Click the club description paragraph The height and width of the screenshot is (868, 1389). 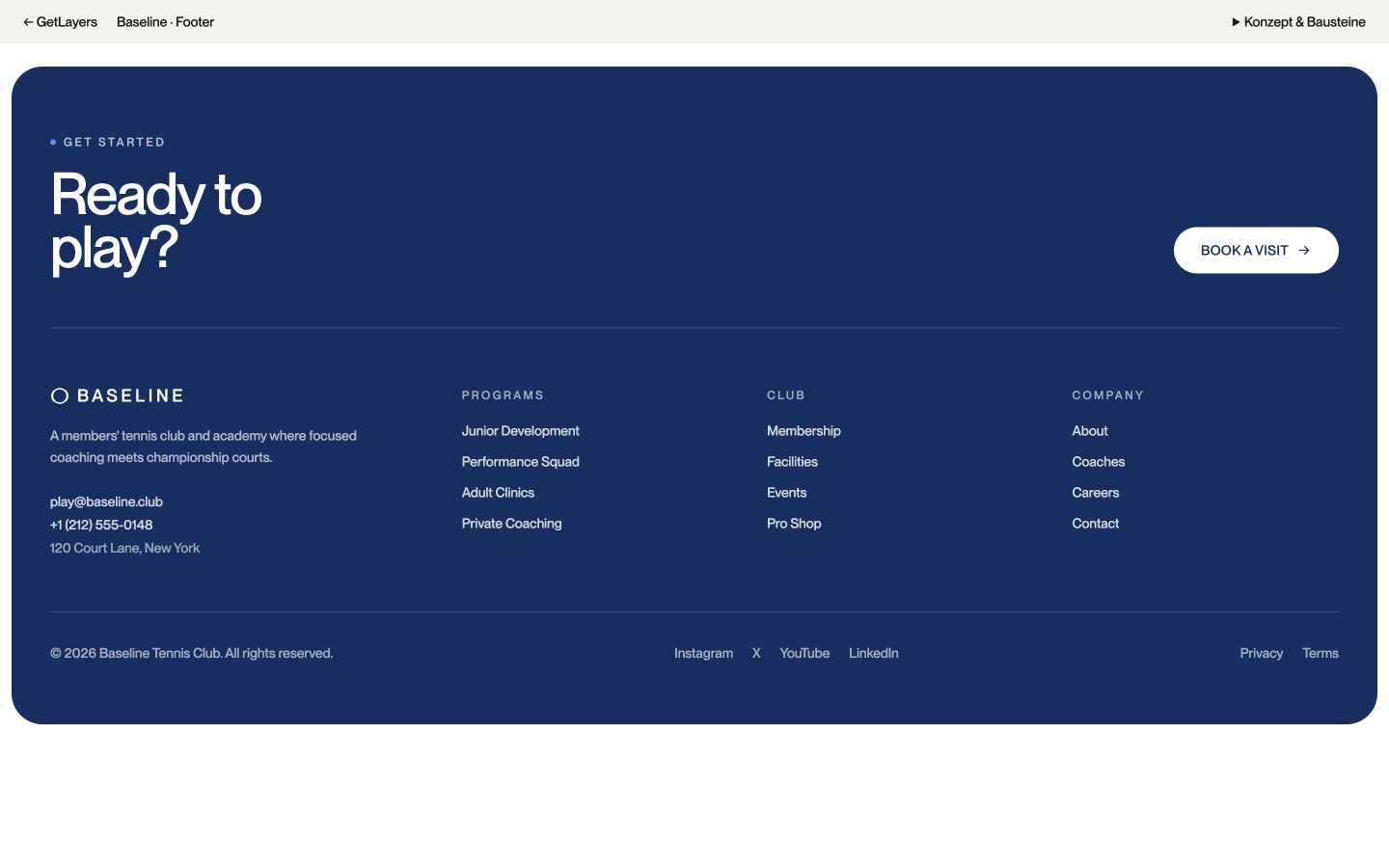(x=204, y=447)
